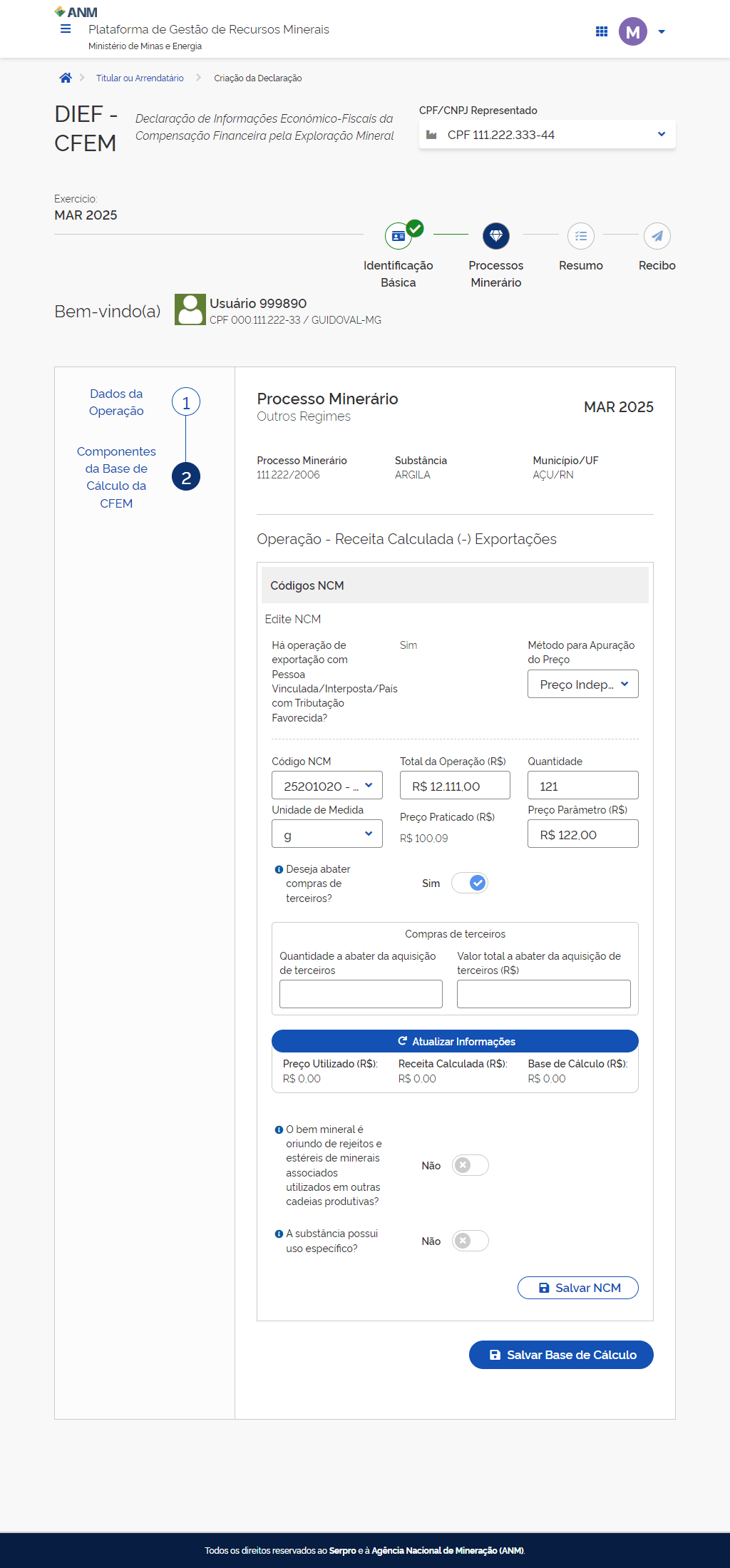Viewport: 730px width, 1568px height.
Task: Toggle off abater compras de terceiros switch
Action: [471, 883]
